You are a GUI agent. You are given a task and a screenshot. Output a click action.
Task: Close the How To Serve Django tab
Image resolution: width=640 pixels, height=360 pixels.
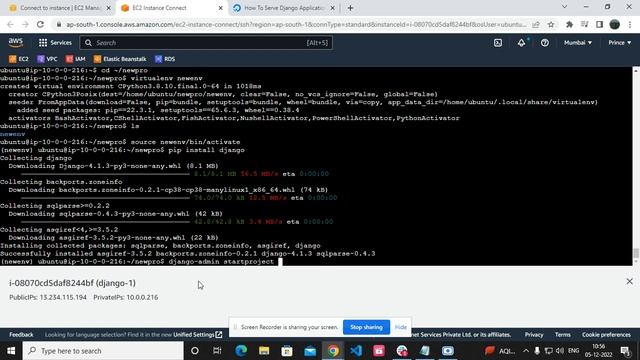pos(332,8)
